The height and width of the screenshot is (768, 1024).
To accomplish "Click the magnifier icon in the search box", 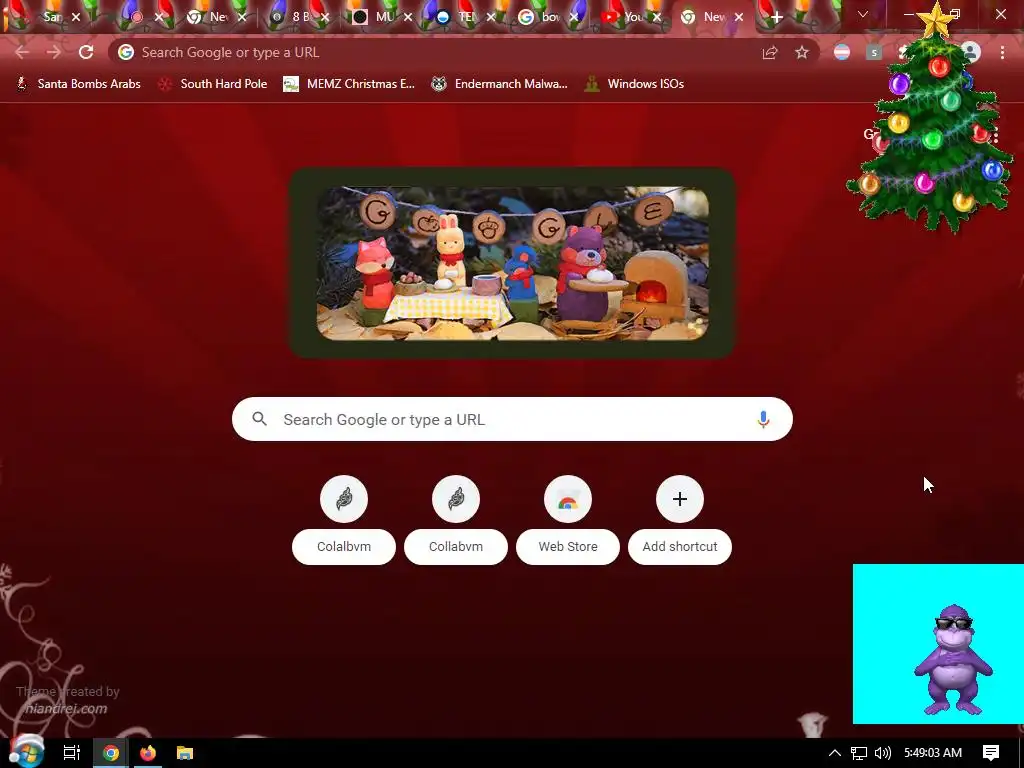I will click(259, 419).
